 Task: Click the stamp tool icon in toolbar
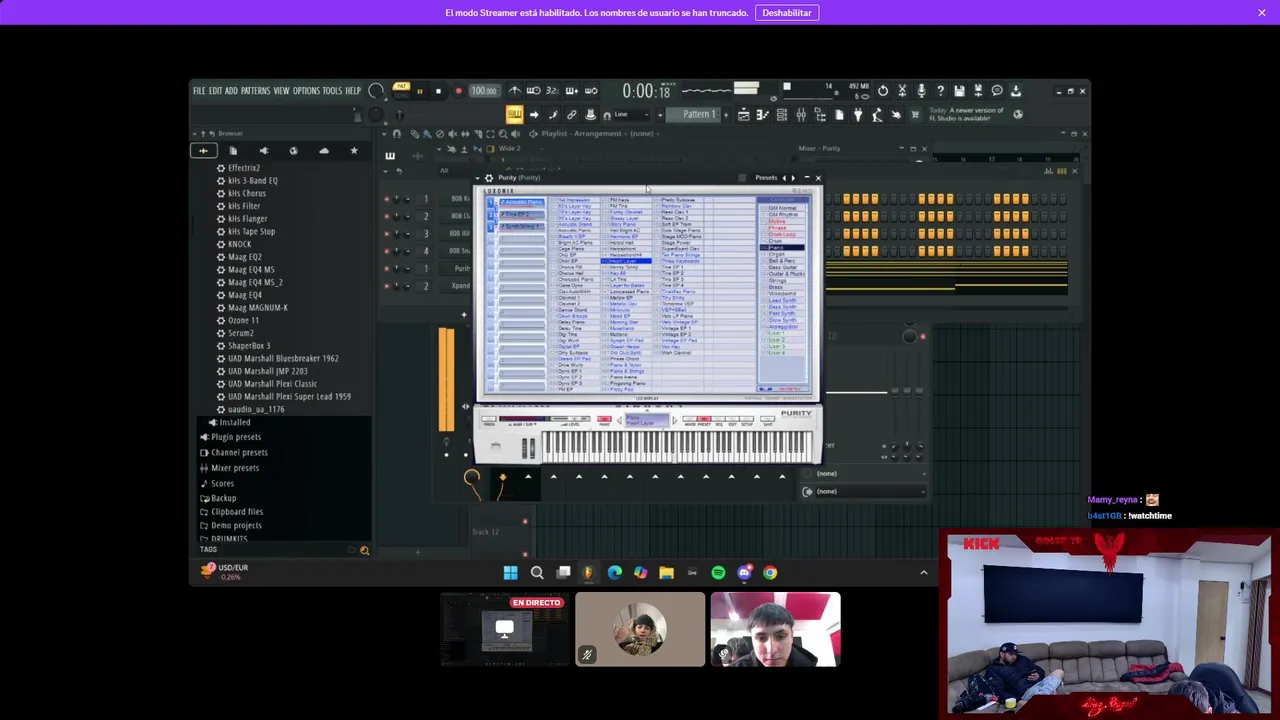590,114
